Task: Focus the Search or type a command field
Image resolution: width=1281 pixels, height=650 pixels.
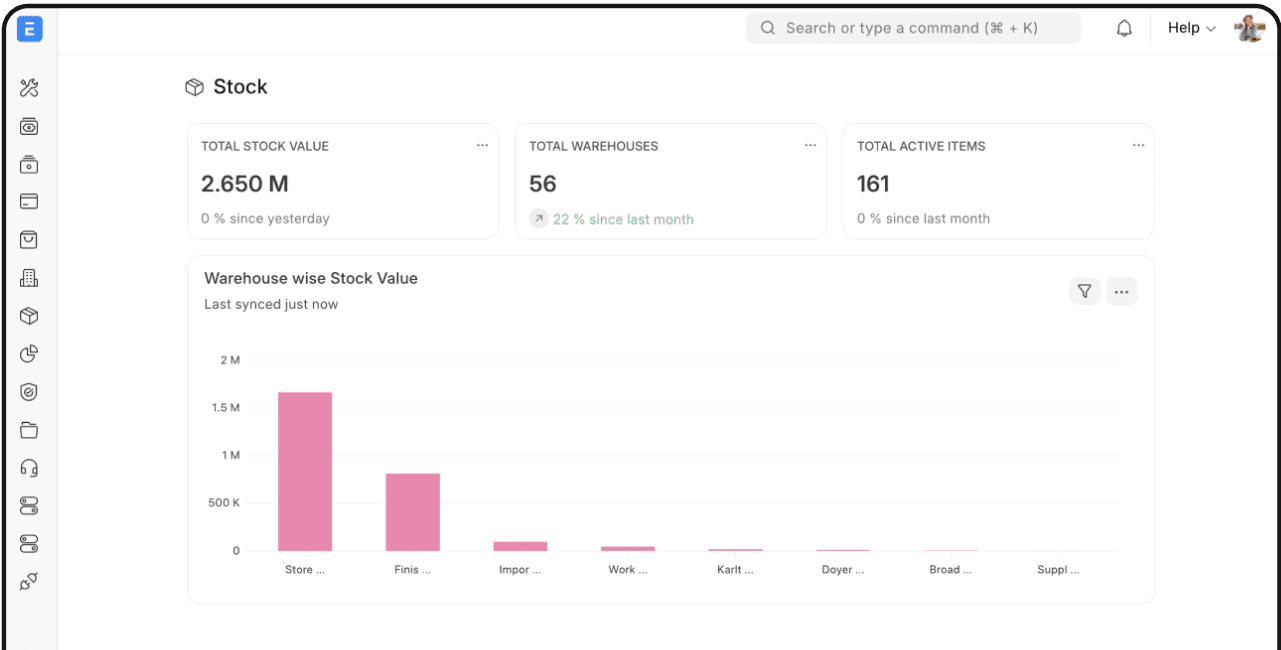Action: (x=913, y=28)
